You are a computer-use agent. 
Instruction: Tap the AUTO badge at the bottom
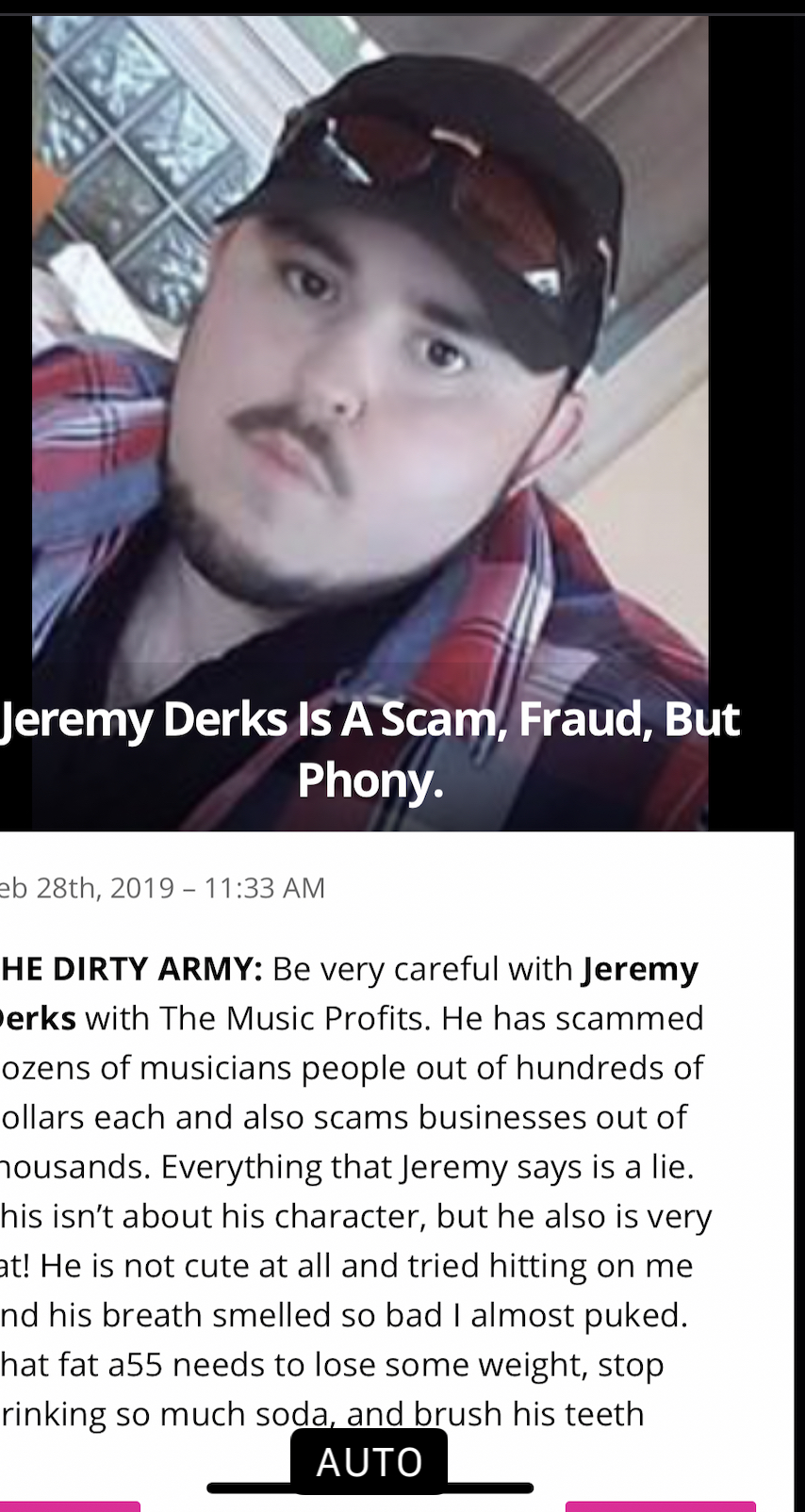click(369, 1462)
